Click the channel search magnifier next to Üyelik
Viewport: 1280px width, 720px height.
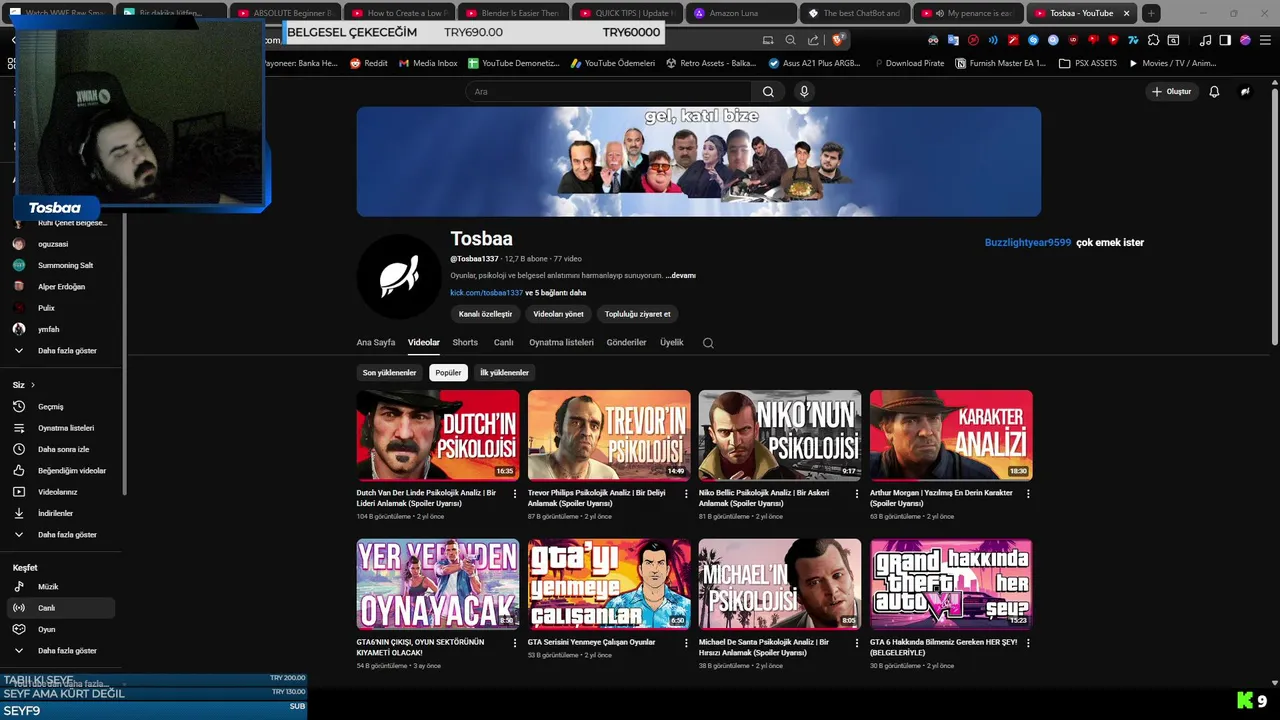[708, 343]
